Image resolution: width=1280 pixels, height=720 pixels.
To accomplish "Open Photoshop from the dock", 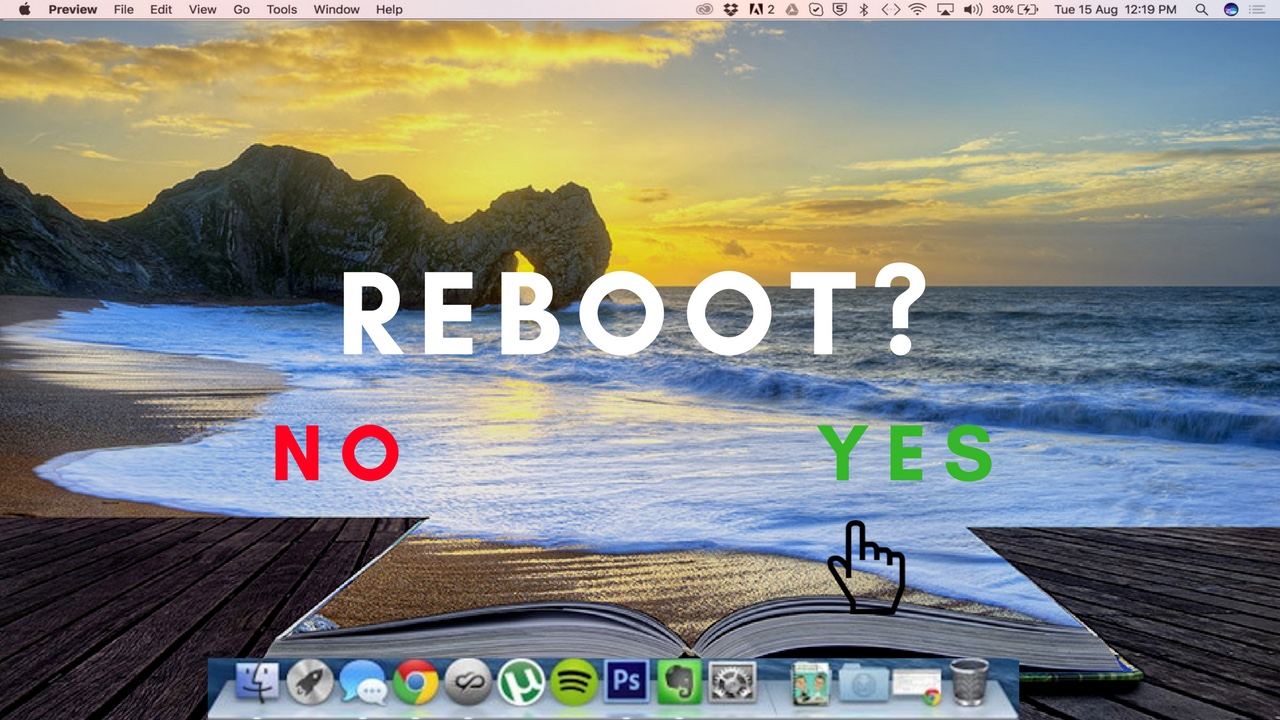I will (x=627, y=682).
